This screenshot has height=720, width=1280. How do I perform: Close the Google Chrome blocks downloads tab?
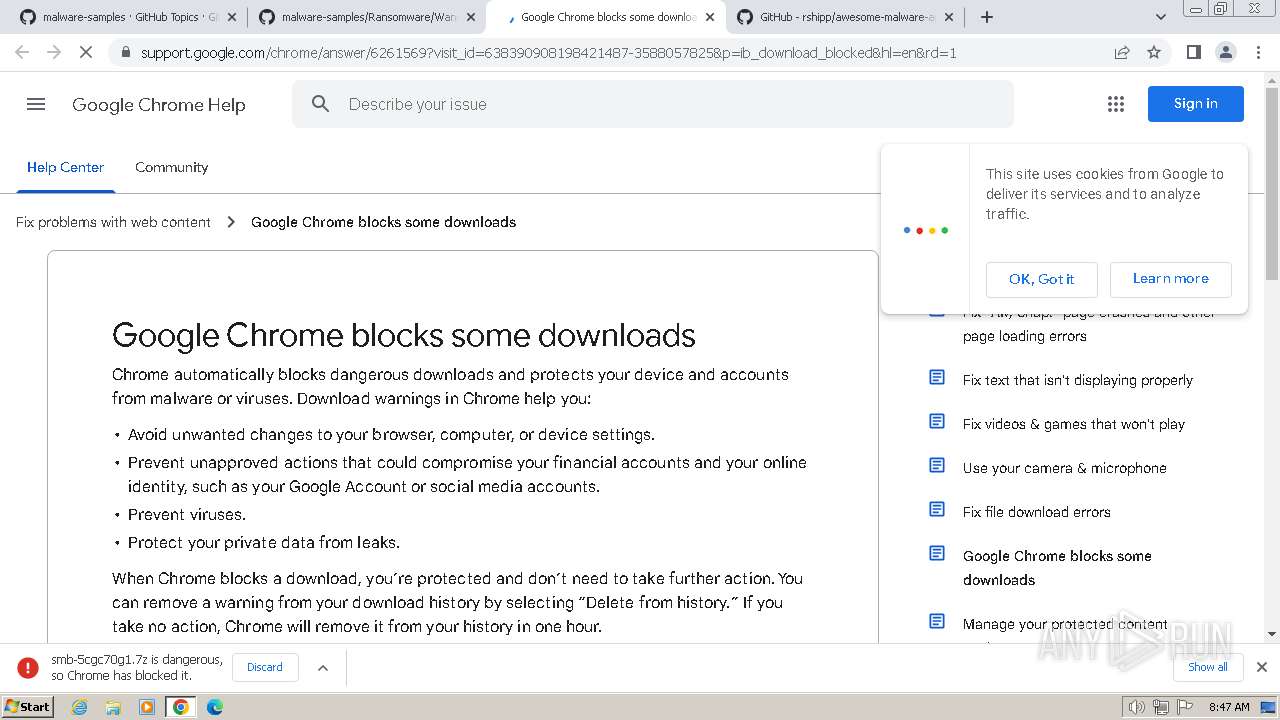pyautogui.click(x=710, y=17)
